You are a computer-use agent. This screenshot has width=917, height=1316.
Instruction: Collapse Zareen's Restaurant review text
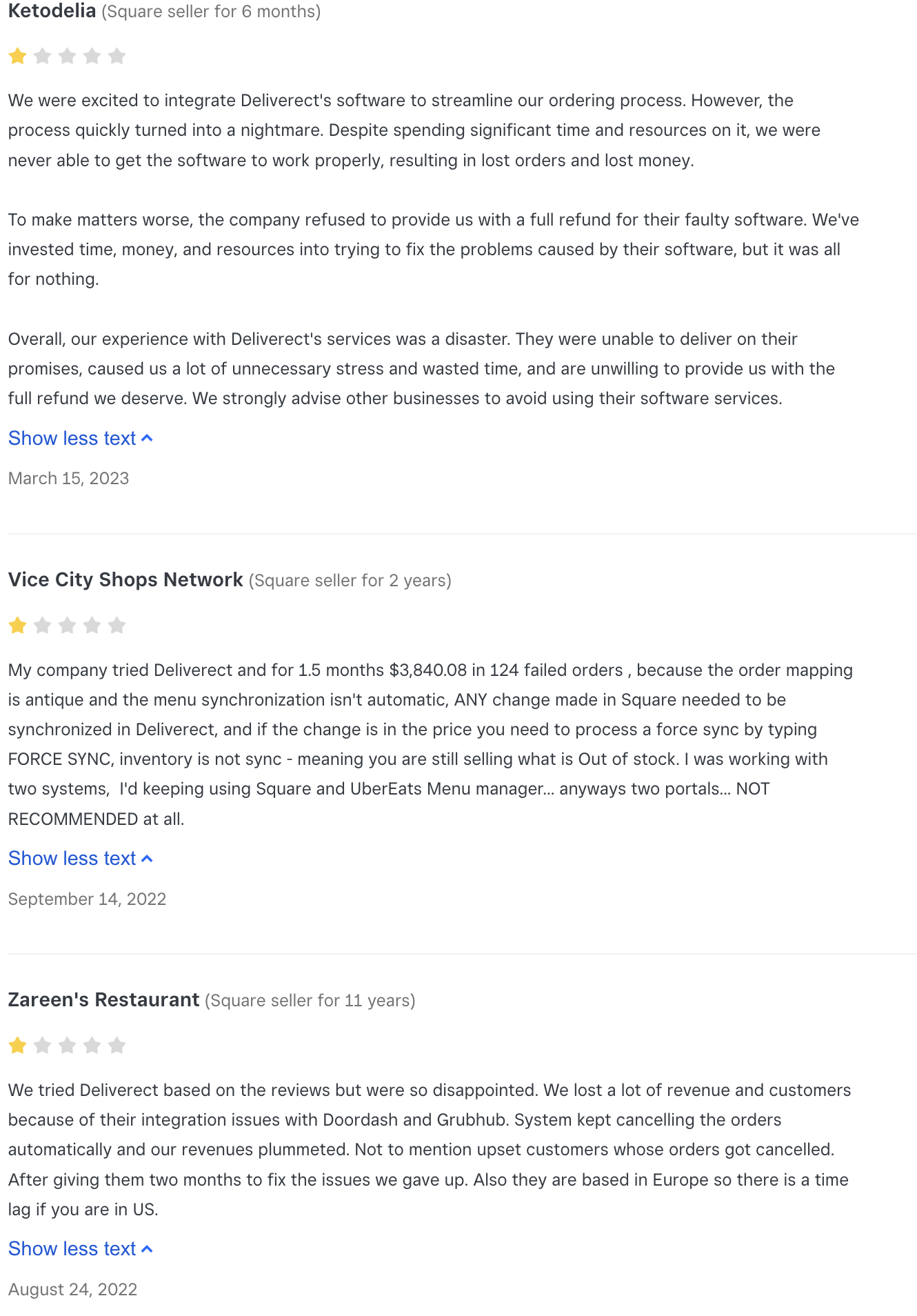pyautogui.click(x=81, y=1249)
